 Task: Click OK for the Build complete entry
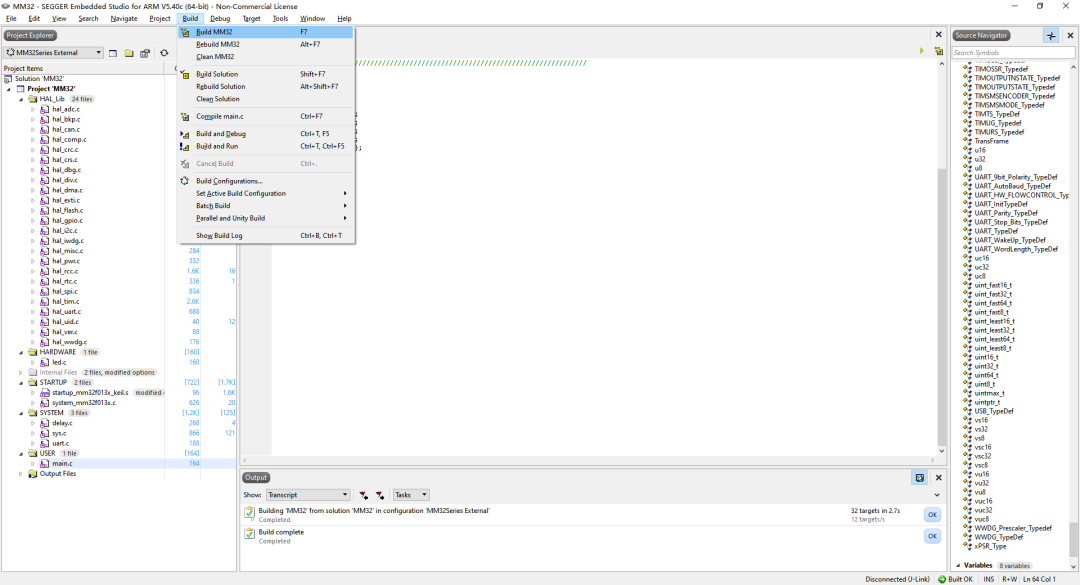(x=932, y=536)
